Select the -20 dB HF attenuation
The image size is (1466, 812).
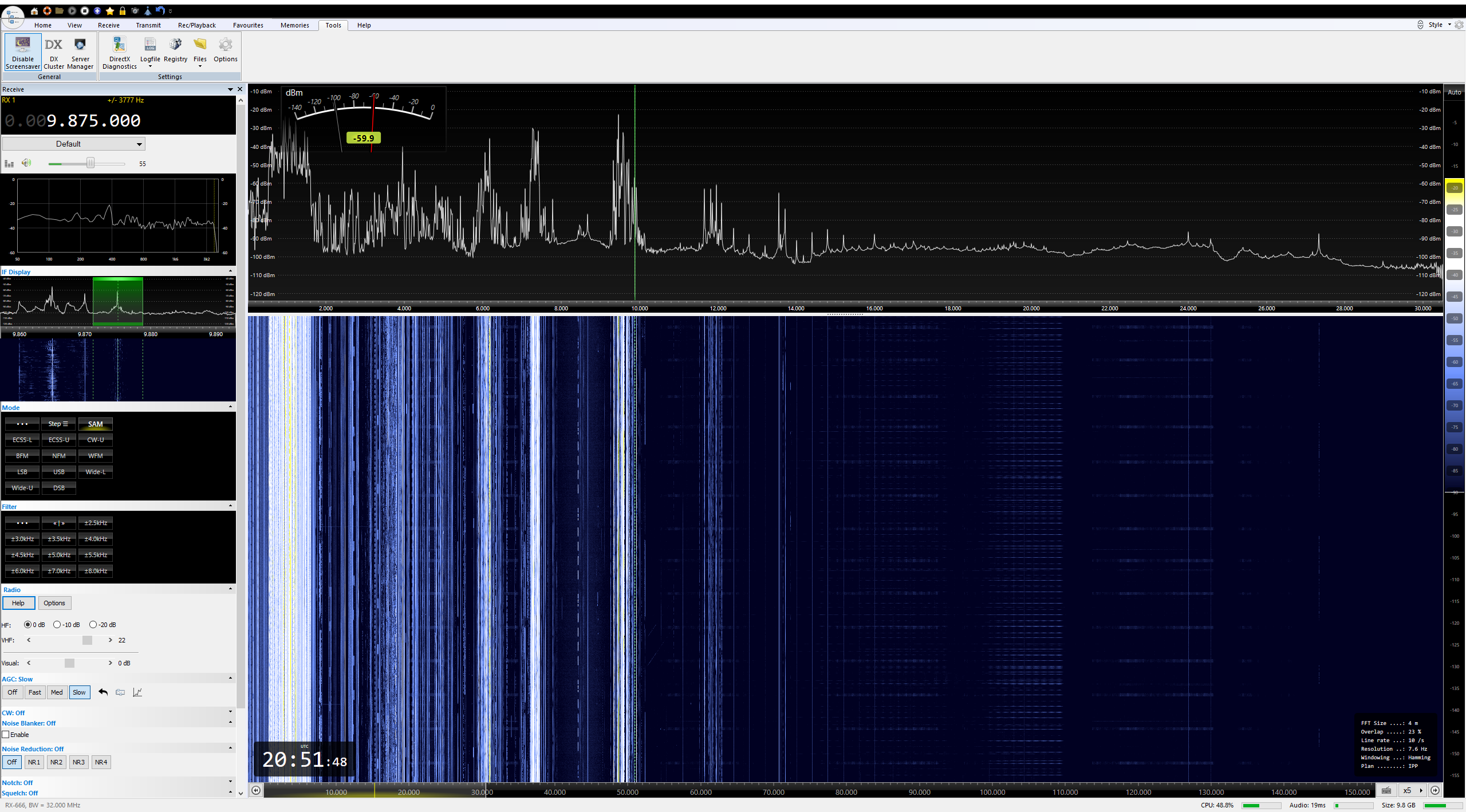coord(93,625)
